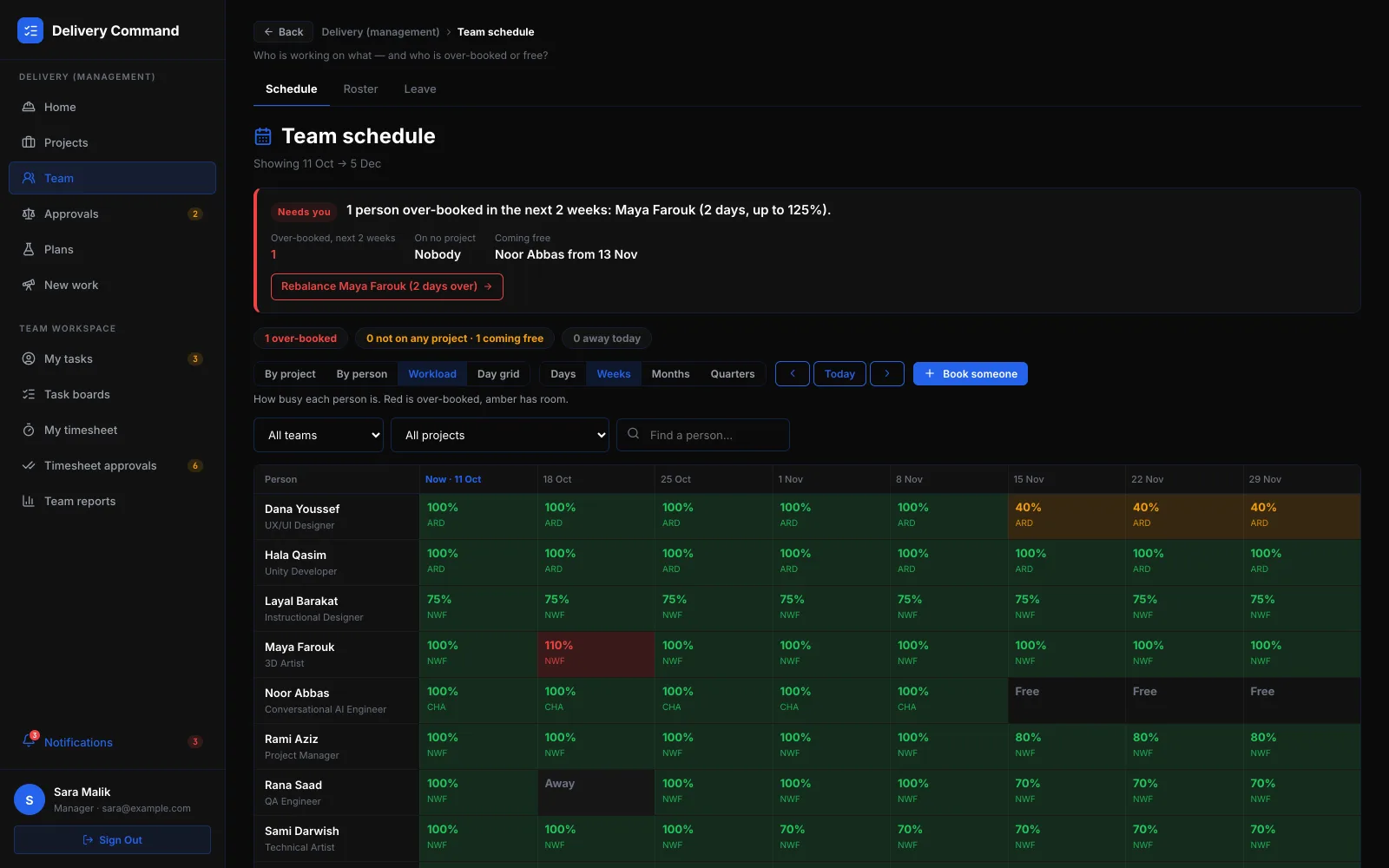Open Approvals scales icon
Image resolution: width=1389 pixels, height=868 pixels.
[29, 214]
